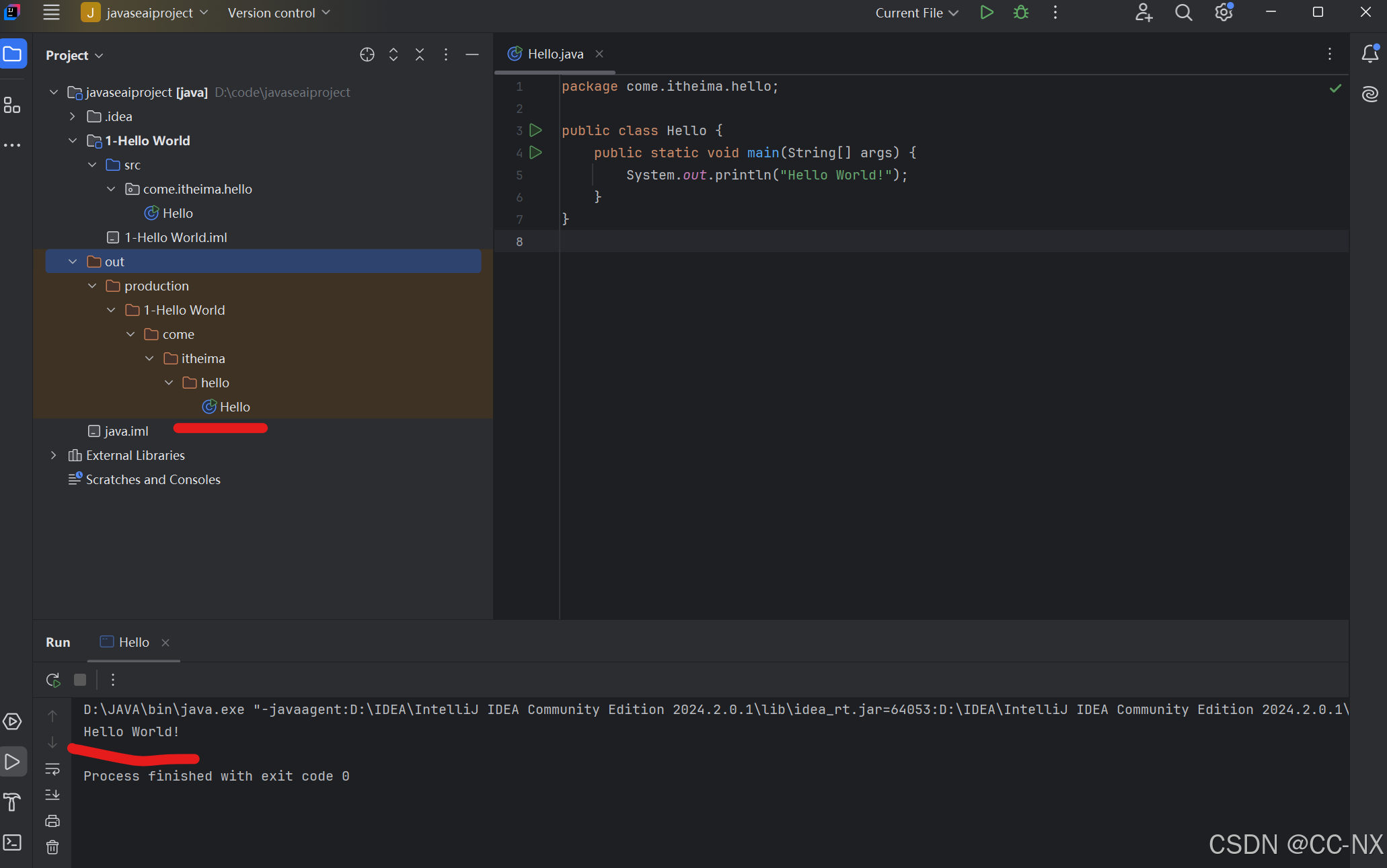Image resolution: width=1387 pixels, height=868 pixels.
Task: Collapse the out folder in project tree
Action: pyautogui.click(x=73, y=262)
